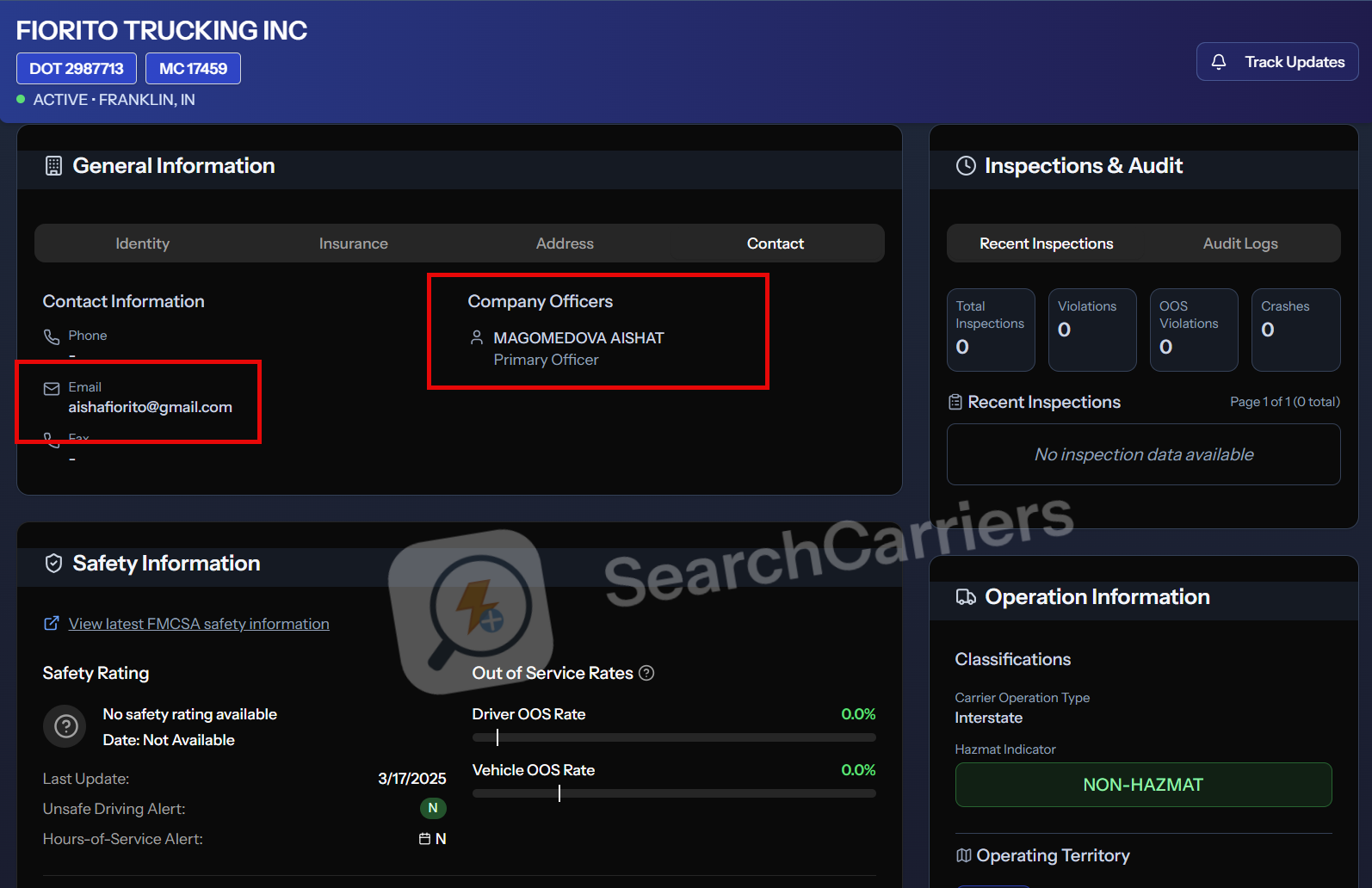Open the Identity tab

143,244
